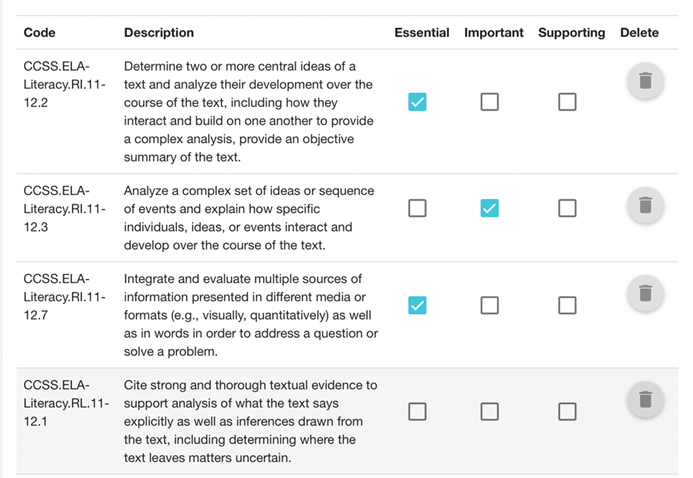693x478 pixels.
Task: Mark RI.11-12.7 as Important
Action: click(489, 305)
